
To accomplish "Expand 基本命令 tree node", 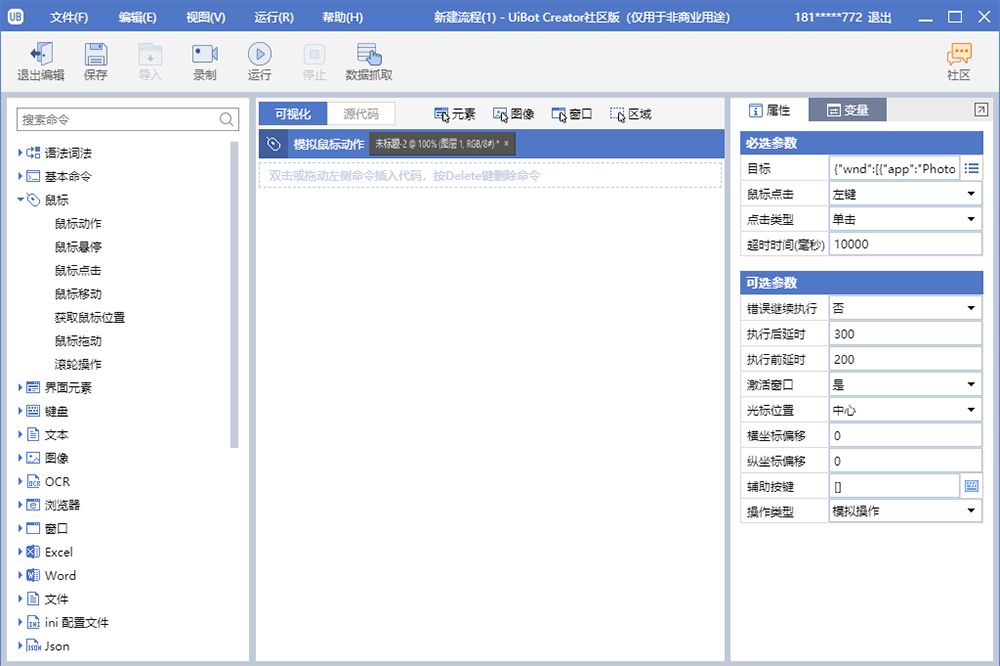I will point(20,176).
